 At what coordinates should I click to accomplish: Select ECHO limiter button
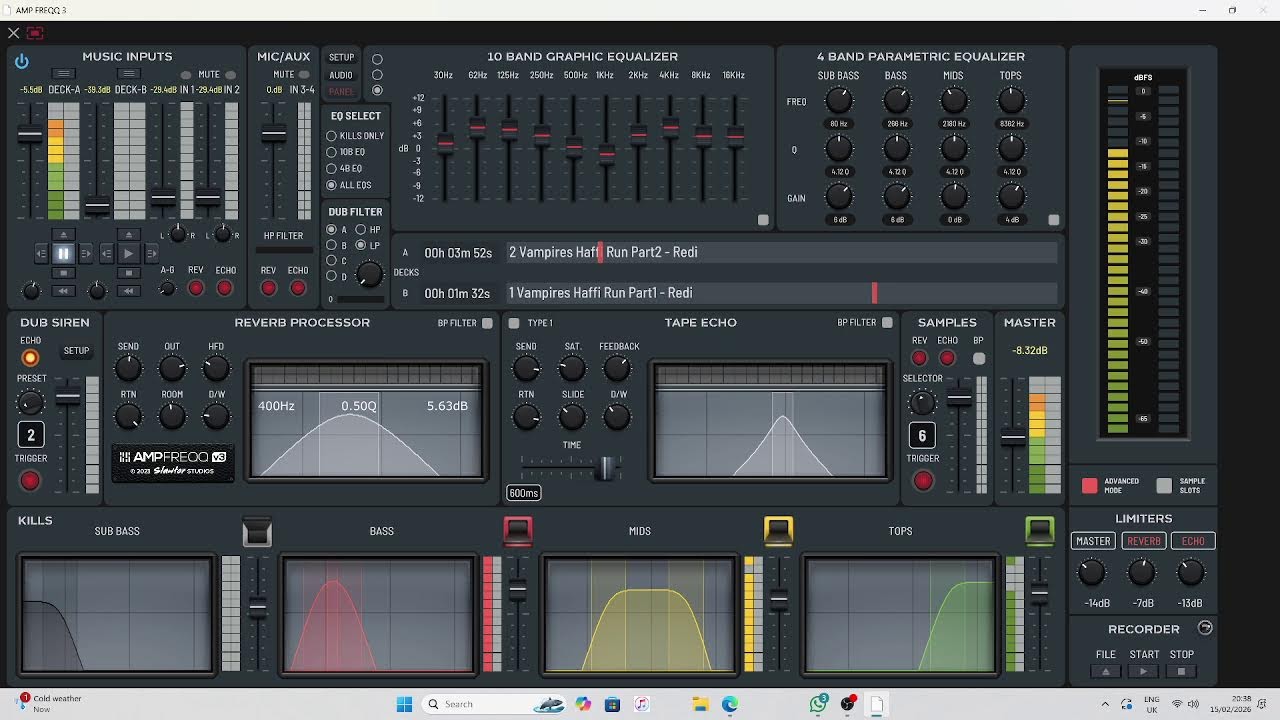click(x=1193, y=541)
